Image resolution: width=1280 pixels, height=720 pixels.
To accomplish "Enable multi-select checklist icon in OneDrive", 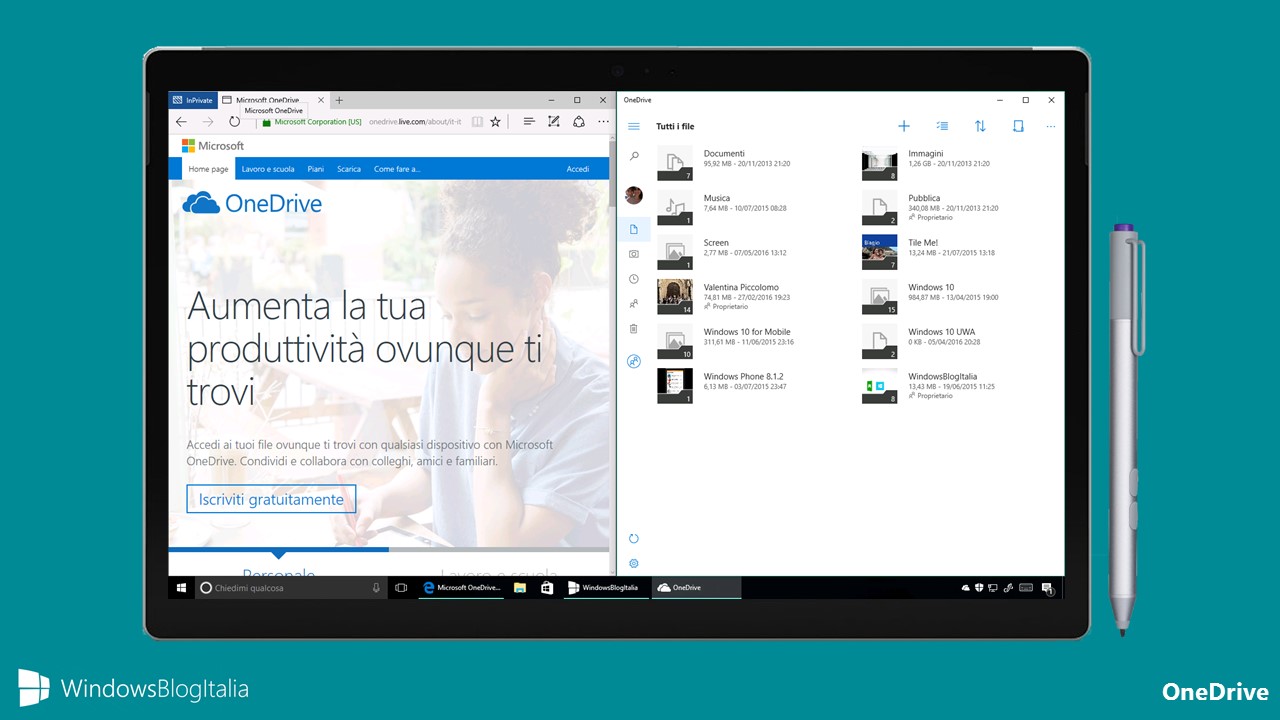I will [x=942, y=126].
